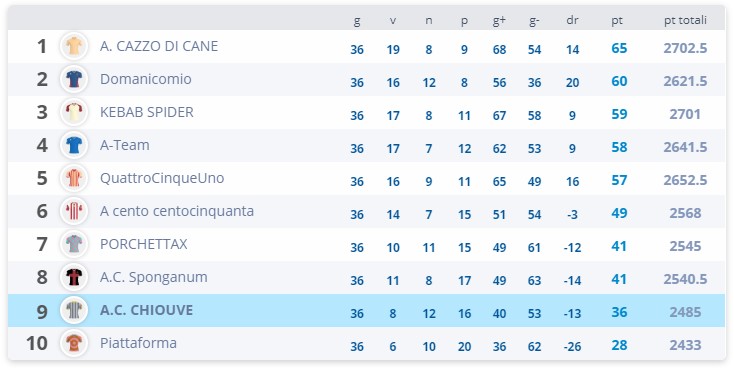Image resolution: width=734 pixels, height=370 pixels.
Task: Click the QuattroCinqueUno striped jersey icon
Action: (x=74, y=178)
